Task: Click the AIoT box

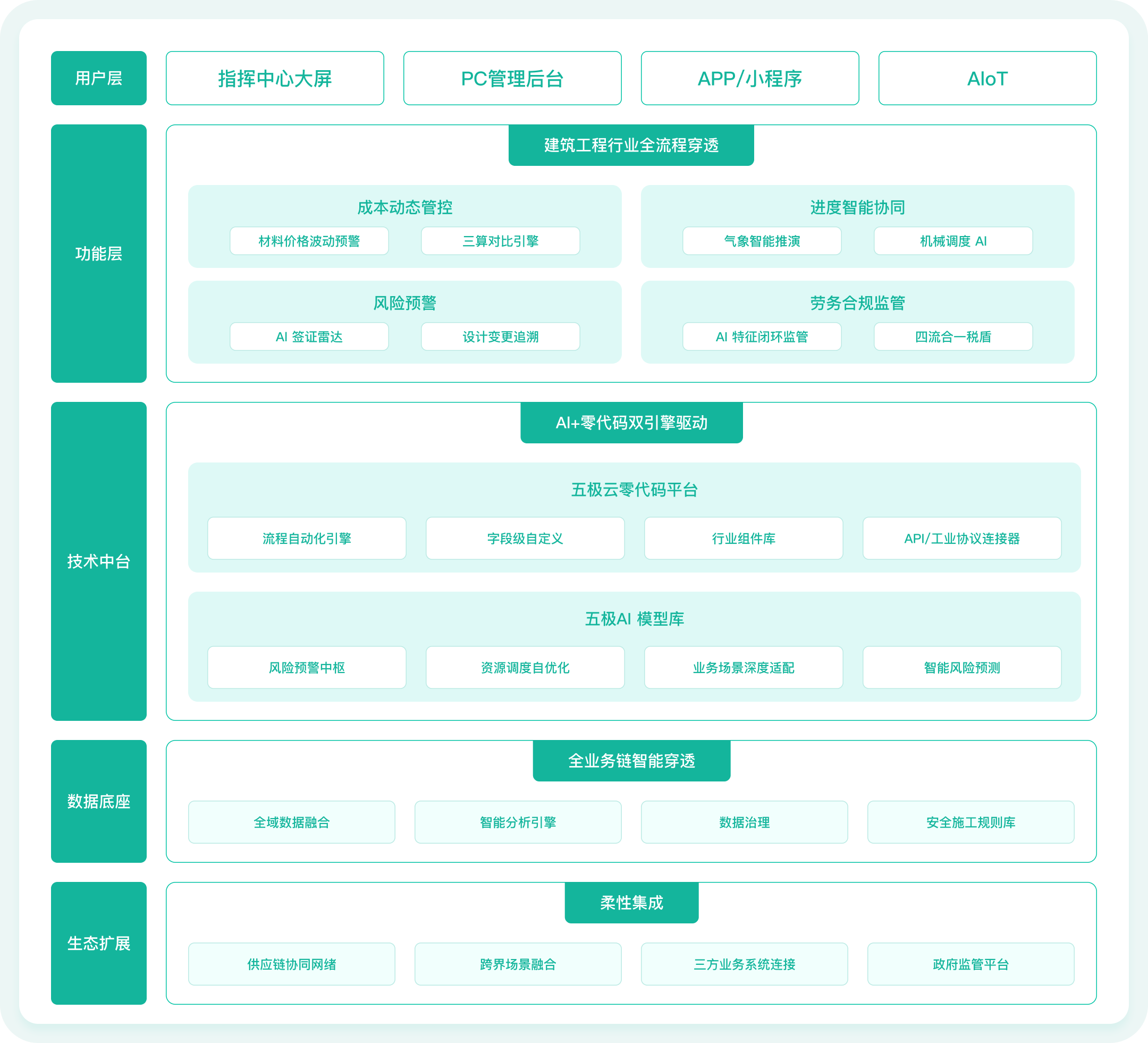Action: pyautogui.click(x=987, y=78)
